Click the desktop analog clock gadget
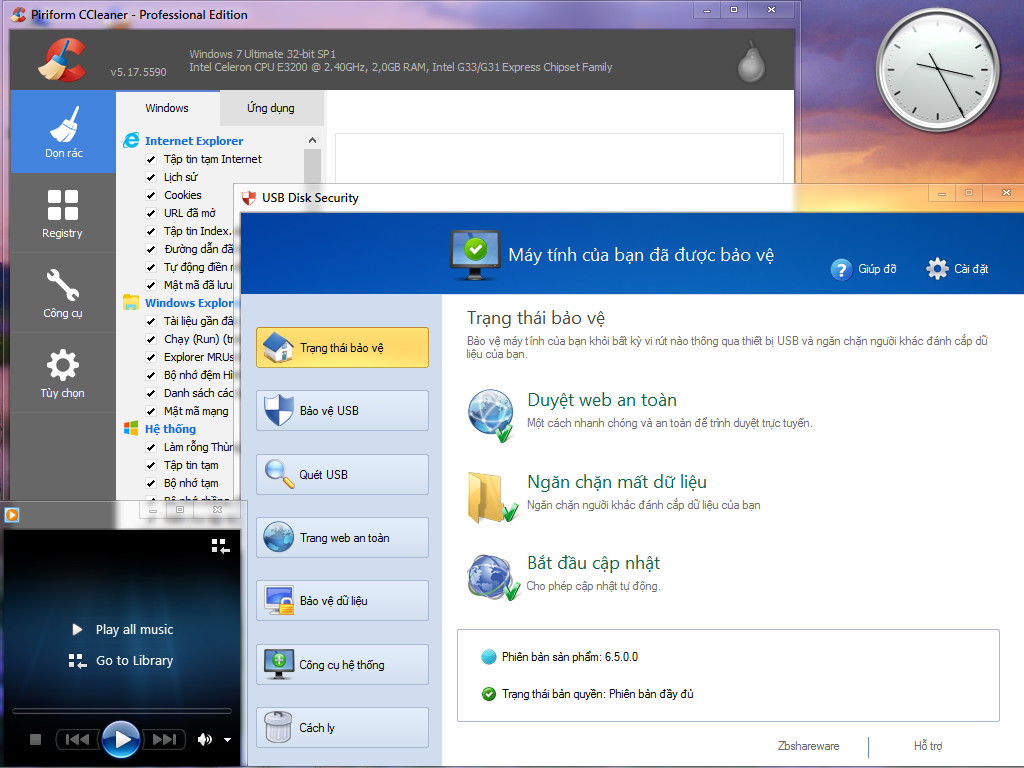 coord(937,69)
